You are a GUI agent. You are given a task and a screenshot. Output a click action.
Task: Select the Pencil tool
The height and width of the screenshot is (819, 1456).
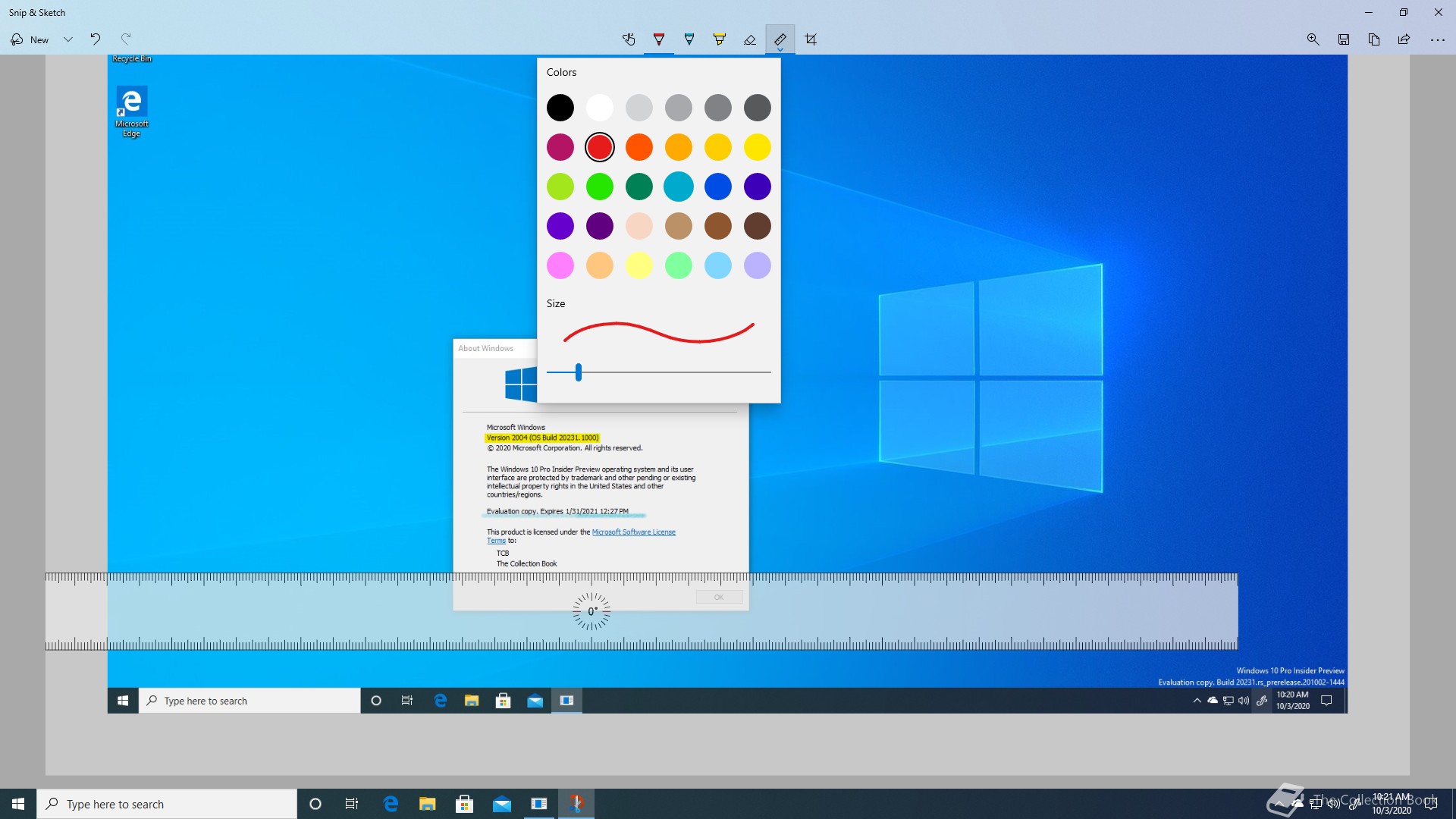point(689,39)
